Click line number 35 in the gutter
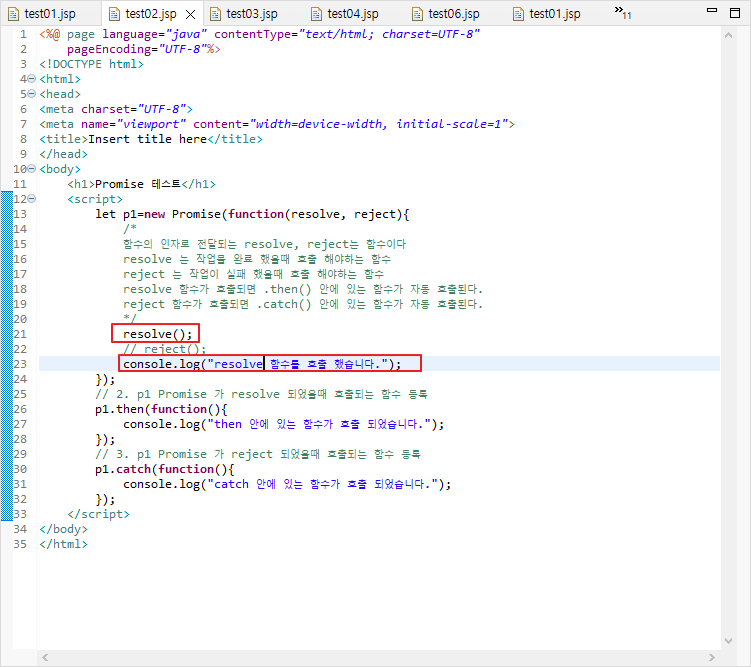 20,544
